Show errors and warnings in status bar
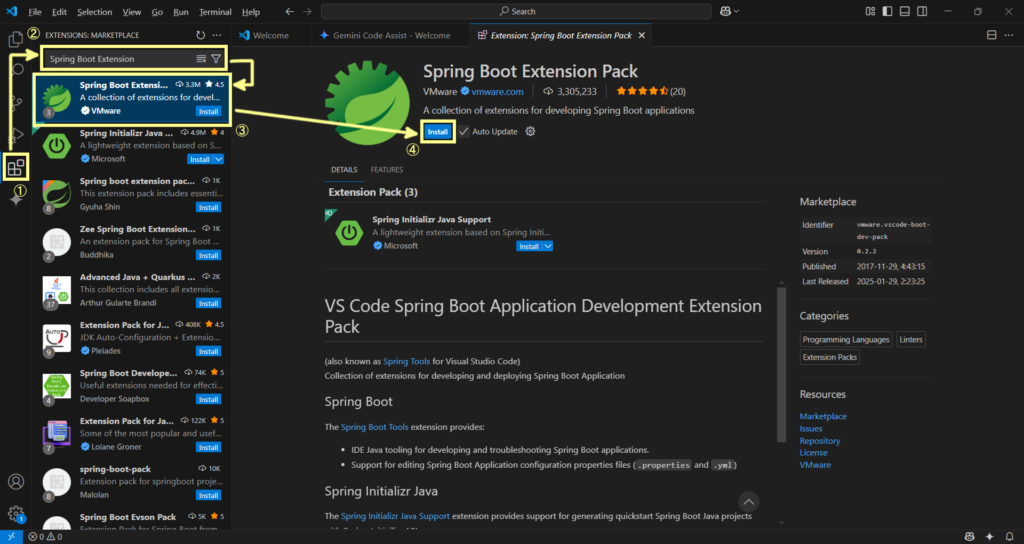Image resolution: width=1024 pixels, height=544 pixels. pyautogui.click(x=45, y=537)
